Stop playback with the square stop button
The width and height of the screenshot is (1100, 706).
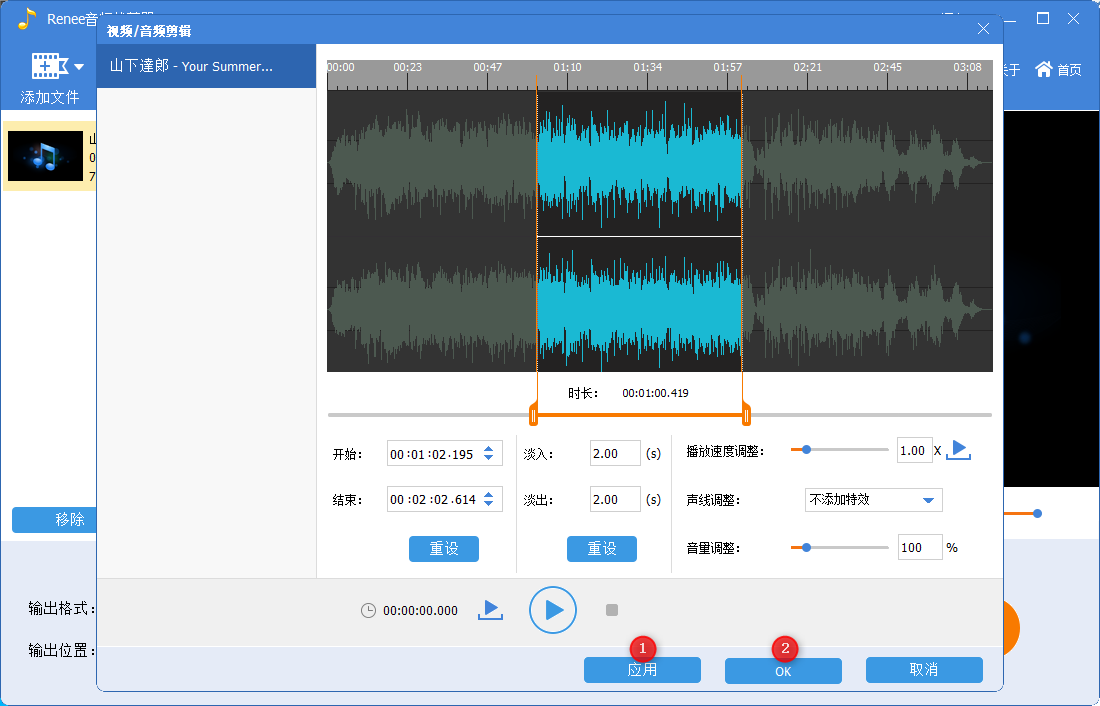(x=612, y=610)
